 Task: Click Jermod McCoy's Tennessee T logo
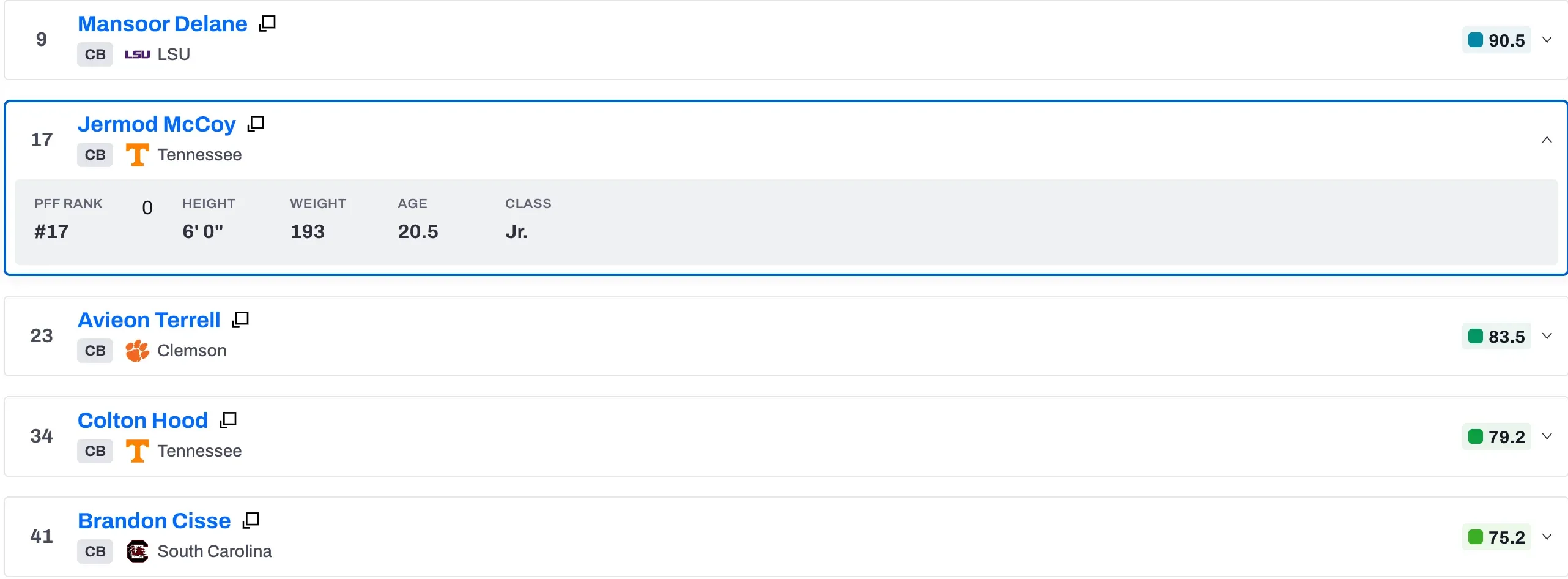point(137,155)
